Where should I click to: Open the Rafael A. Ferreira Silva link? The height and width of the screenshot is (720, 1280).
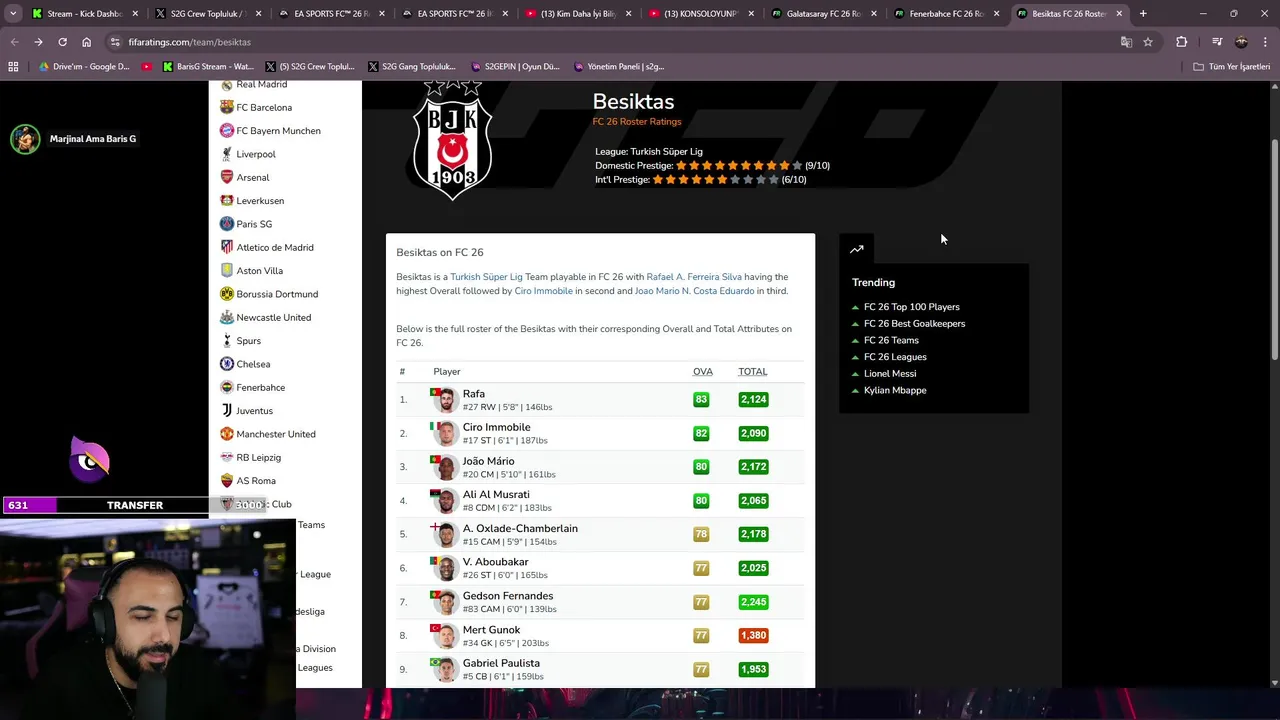(694, 277)
